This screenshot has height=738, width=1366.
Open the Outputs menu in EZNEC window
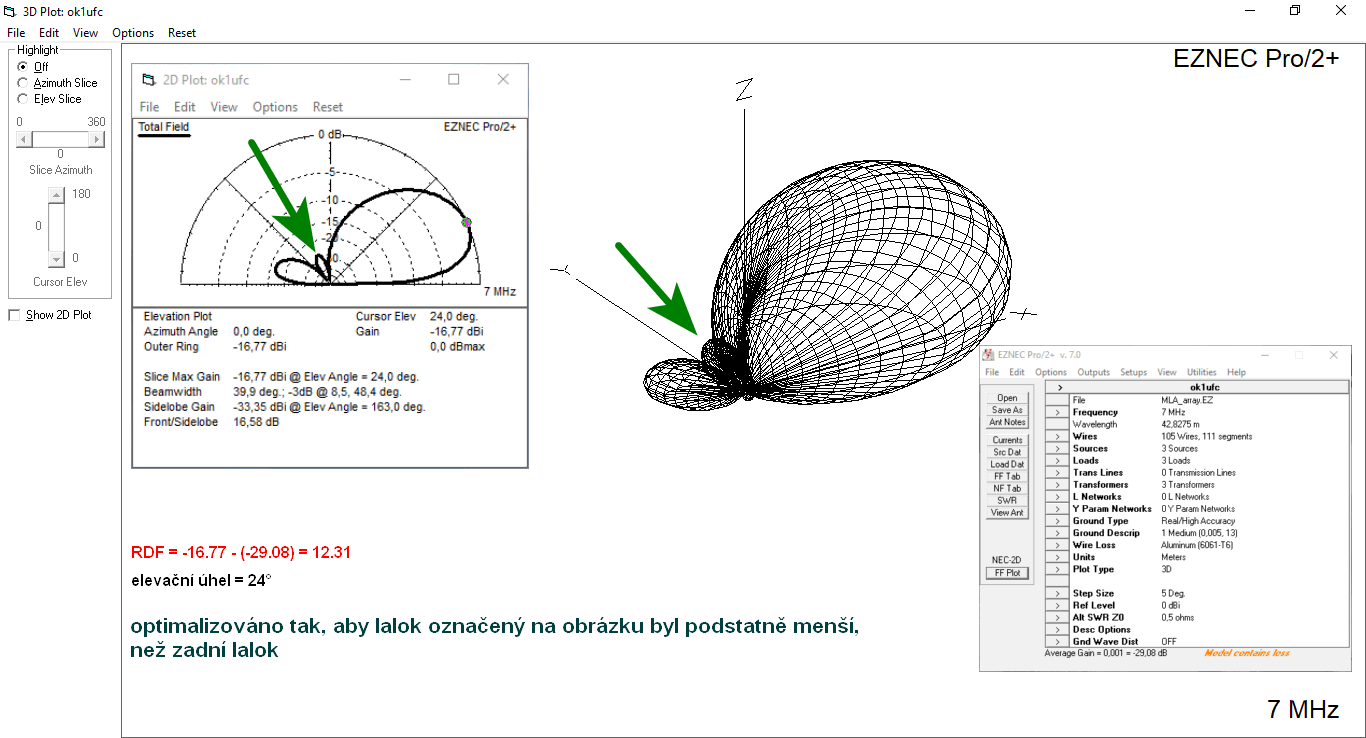(x=1093, y=372)
